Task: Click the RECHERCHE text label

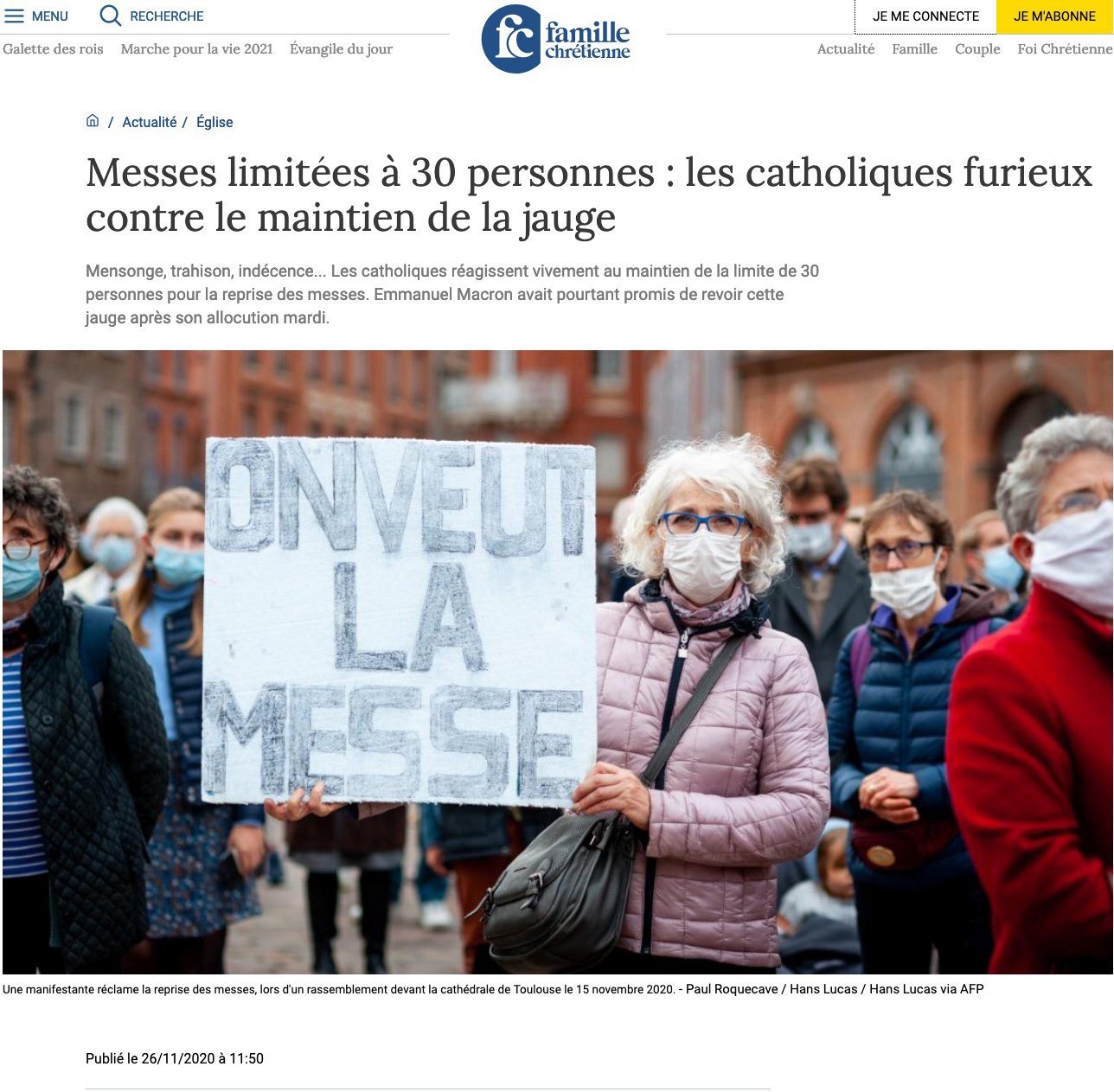Action: coord(167,16)
